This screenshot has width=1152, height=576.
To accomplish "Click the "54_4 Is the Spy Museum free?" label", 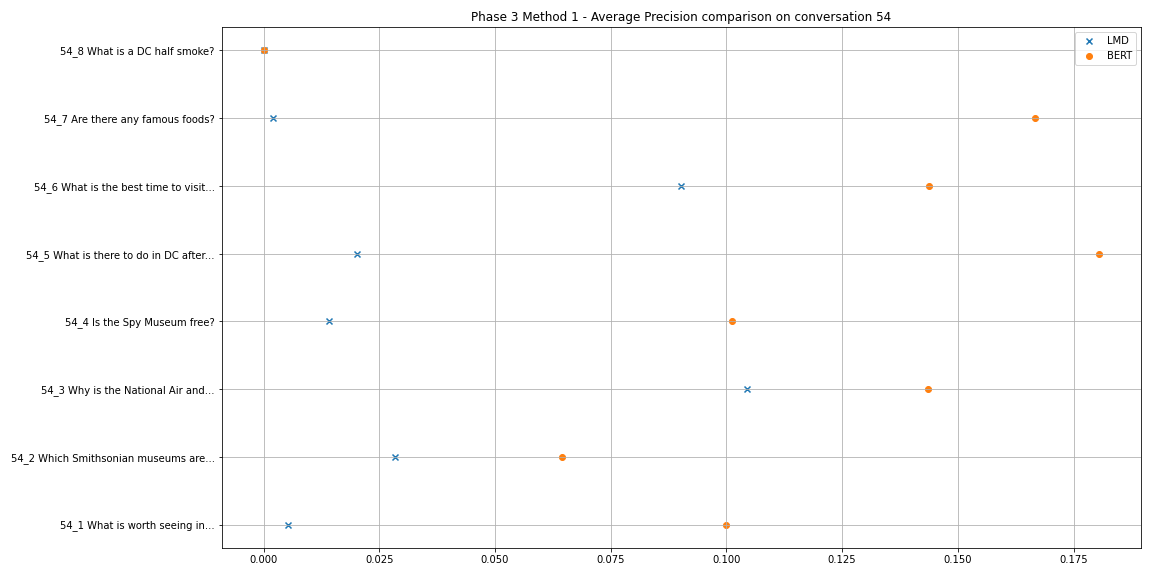I will coord(140,322).
